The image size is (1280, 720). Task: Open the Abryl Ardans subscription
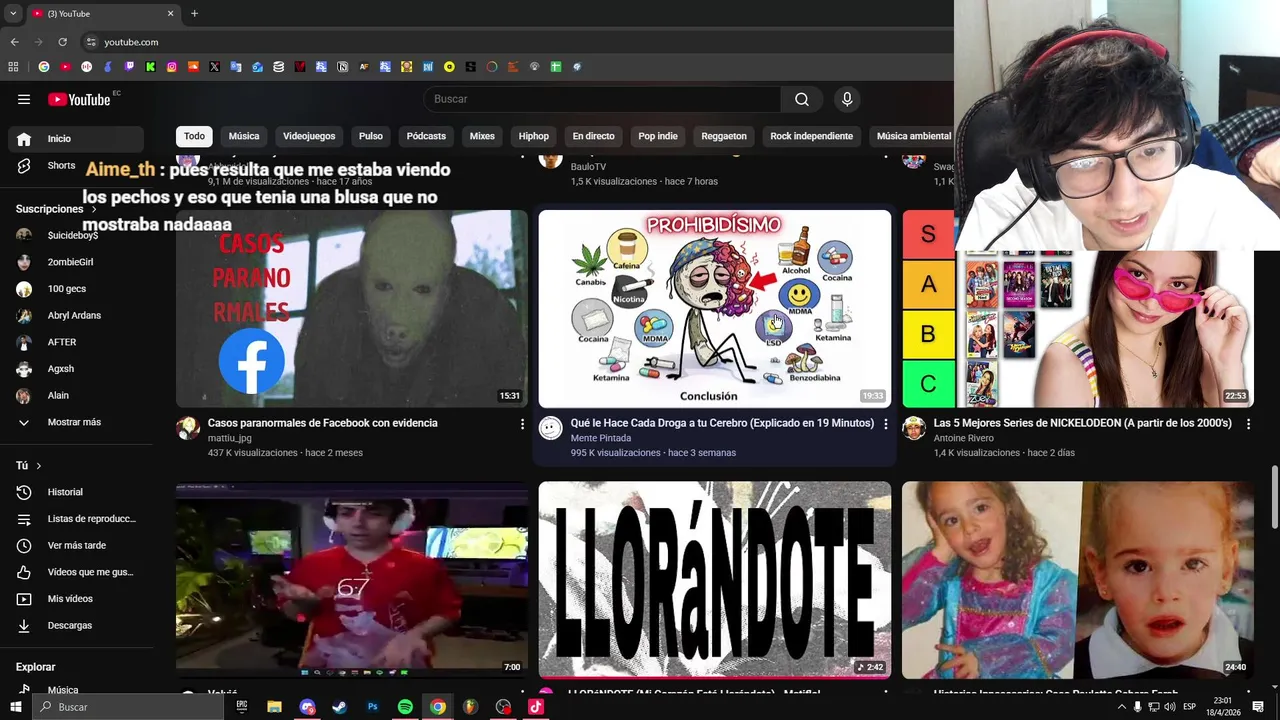point(76,315)
